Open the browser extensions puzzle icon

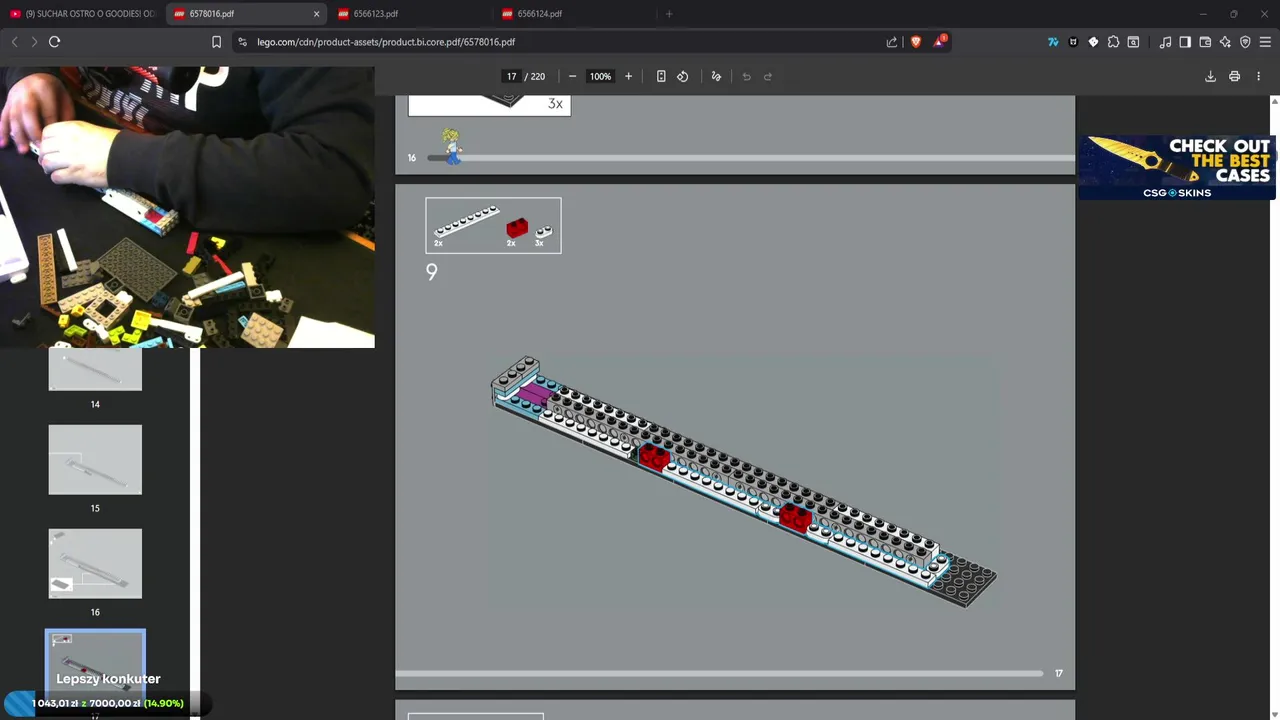tap(1113, 42)
